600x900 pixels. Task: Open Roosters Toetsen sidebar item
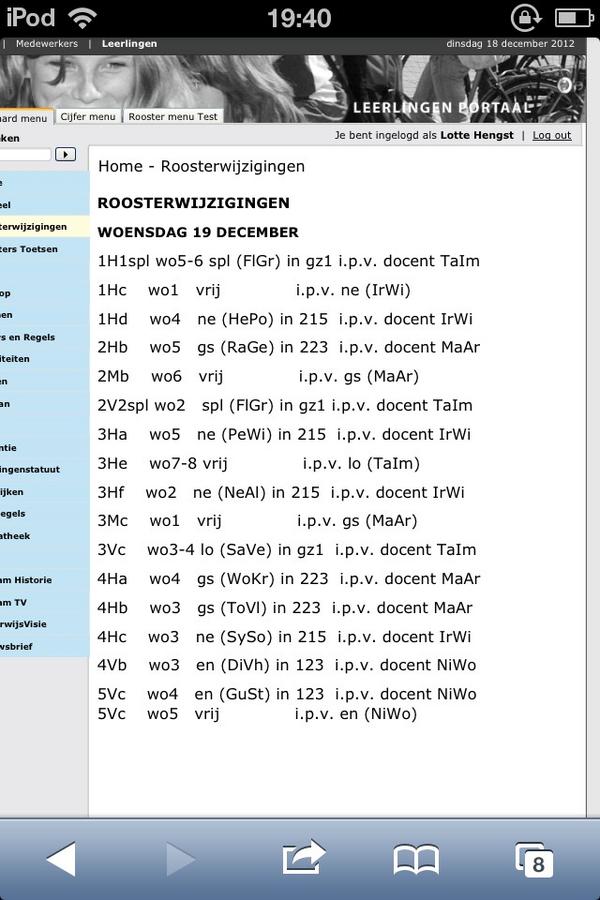pos(44,249)
